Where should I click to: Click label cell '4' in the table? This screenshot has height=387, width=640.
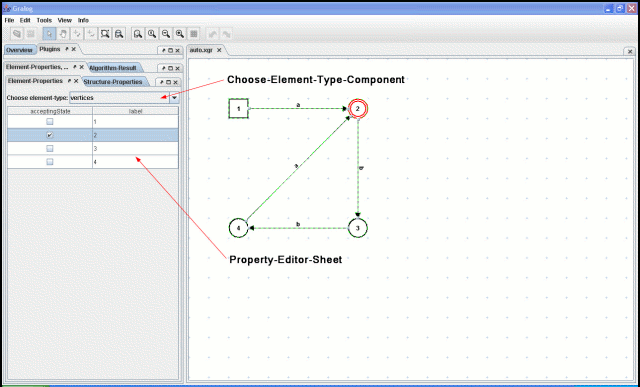coord(136,162)
